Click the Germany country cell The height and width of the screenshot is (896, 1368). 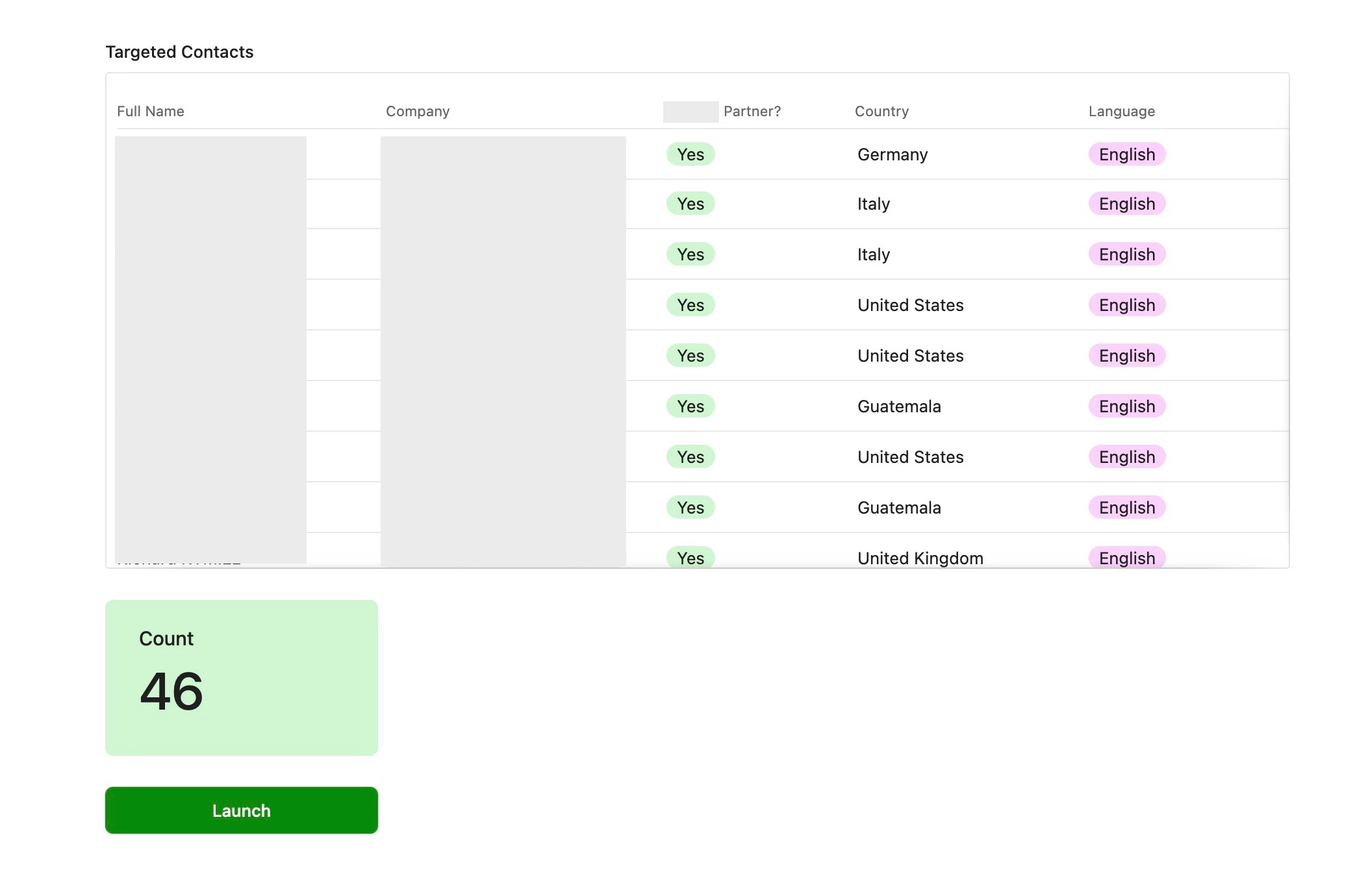[x=892, y=155]
